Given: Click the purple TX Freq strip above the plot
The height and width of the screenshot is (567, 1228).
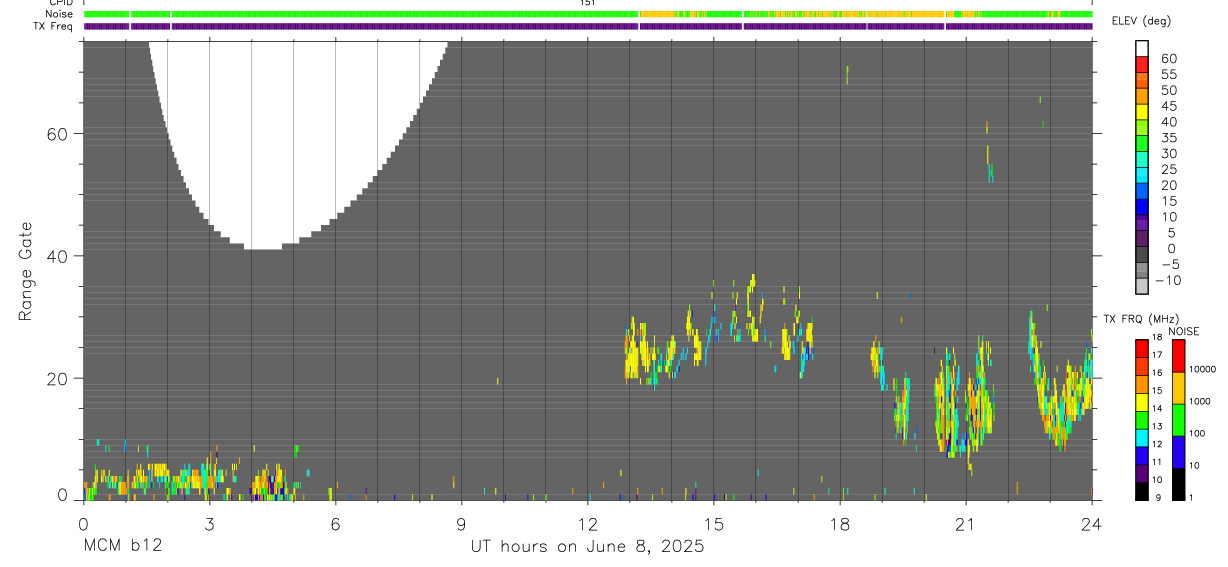Looking at the screenshot, I should [588, 26].
